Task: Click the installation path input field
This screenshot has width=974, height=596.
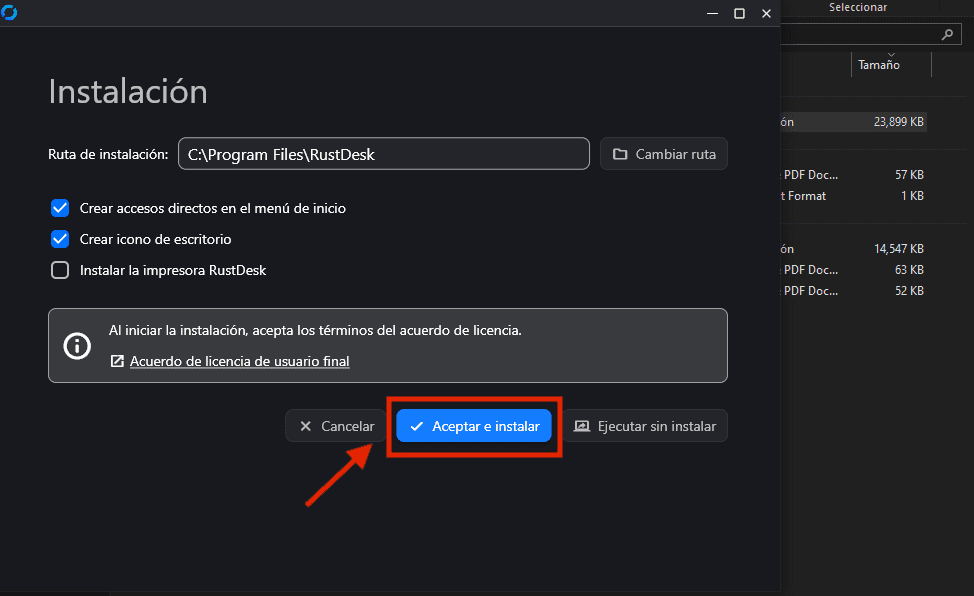Action: click(384, 154)
